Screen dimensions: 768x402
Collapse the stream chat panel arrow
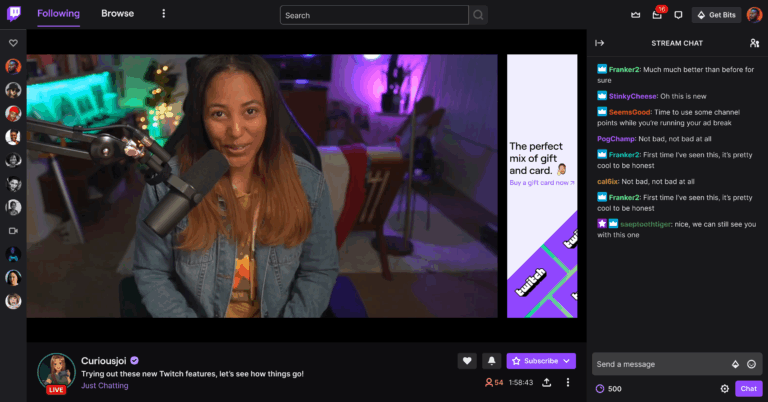click(x=600, y=43)
